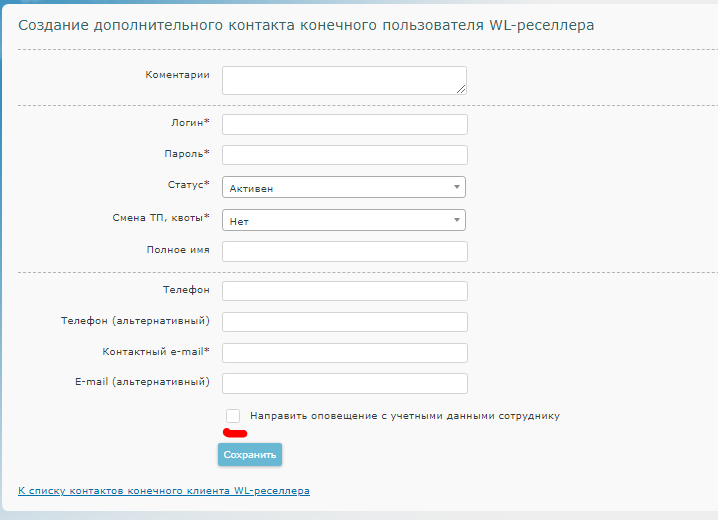Screen dimensions: 718x520
Task: Enable the Направить оповещение checkbox
Action: (233, 416)
